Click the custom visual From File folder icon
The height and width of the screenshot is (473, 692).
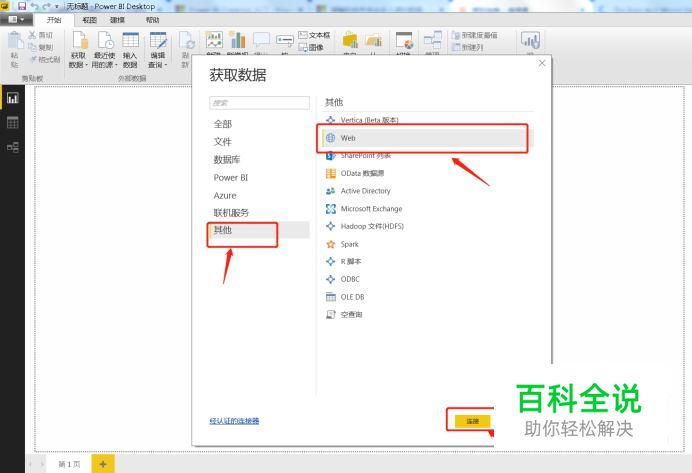pyautogui.click(x=373, y=42)
